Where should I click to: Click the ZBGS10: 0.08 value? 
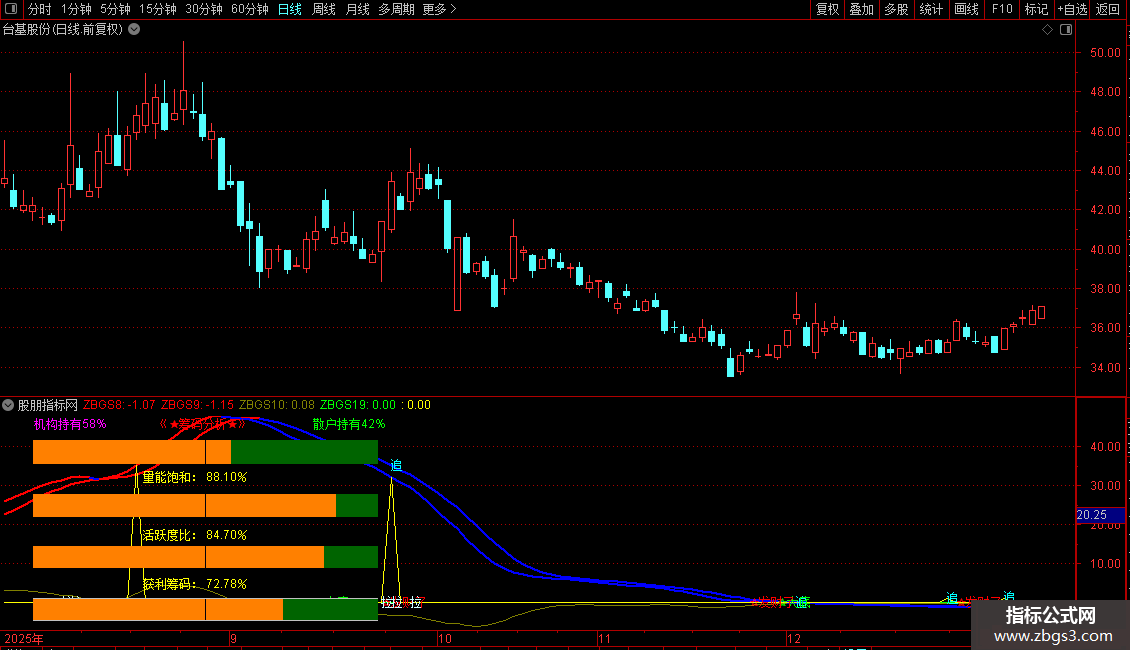tap(277, 405)
